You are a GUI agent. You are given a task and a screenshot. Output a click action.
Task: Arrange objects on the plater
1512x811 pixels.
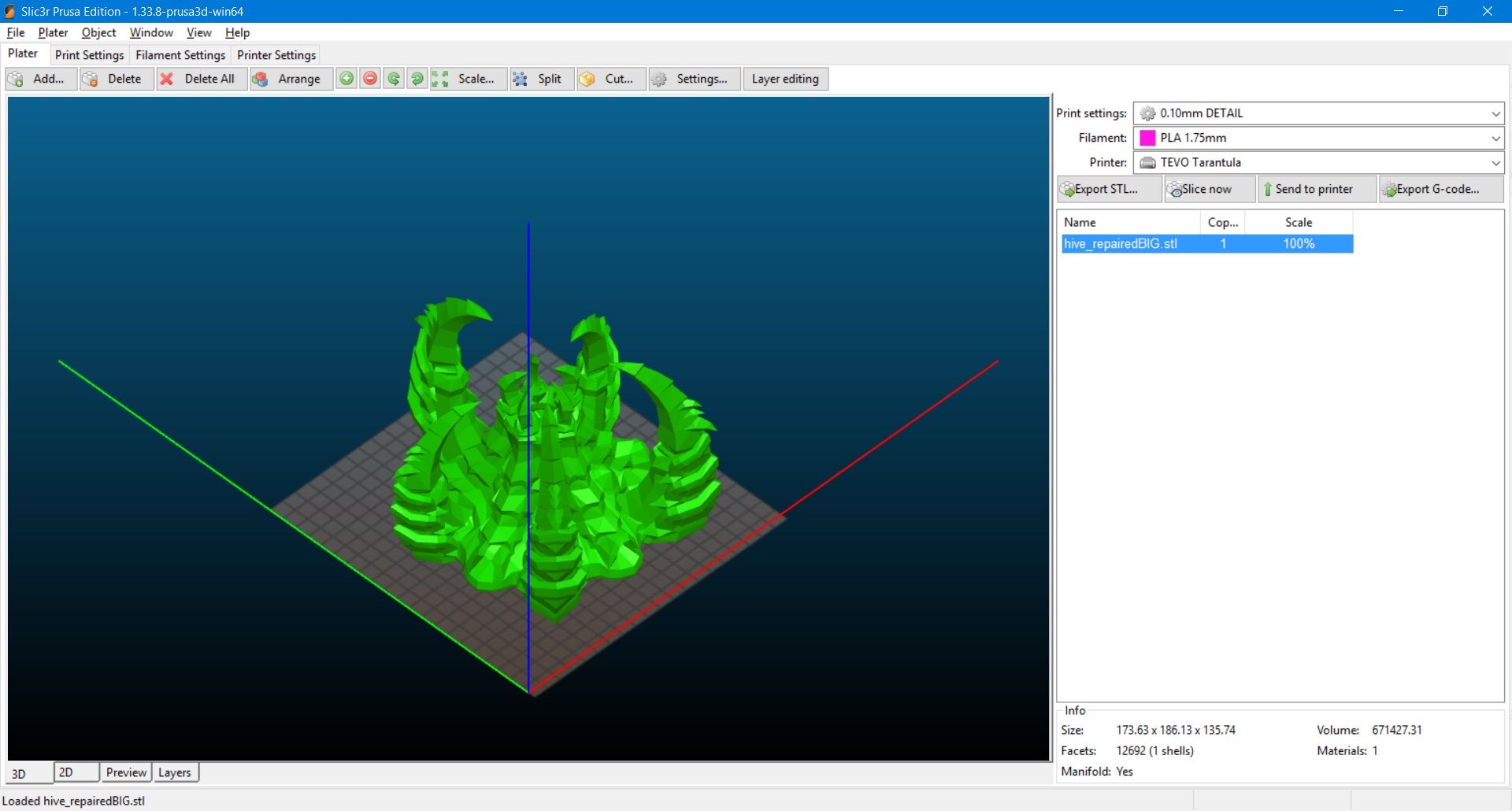coord(291,79)
